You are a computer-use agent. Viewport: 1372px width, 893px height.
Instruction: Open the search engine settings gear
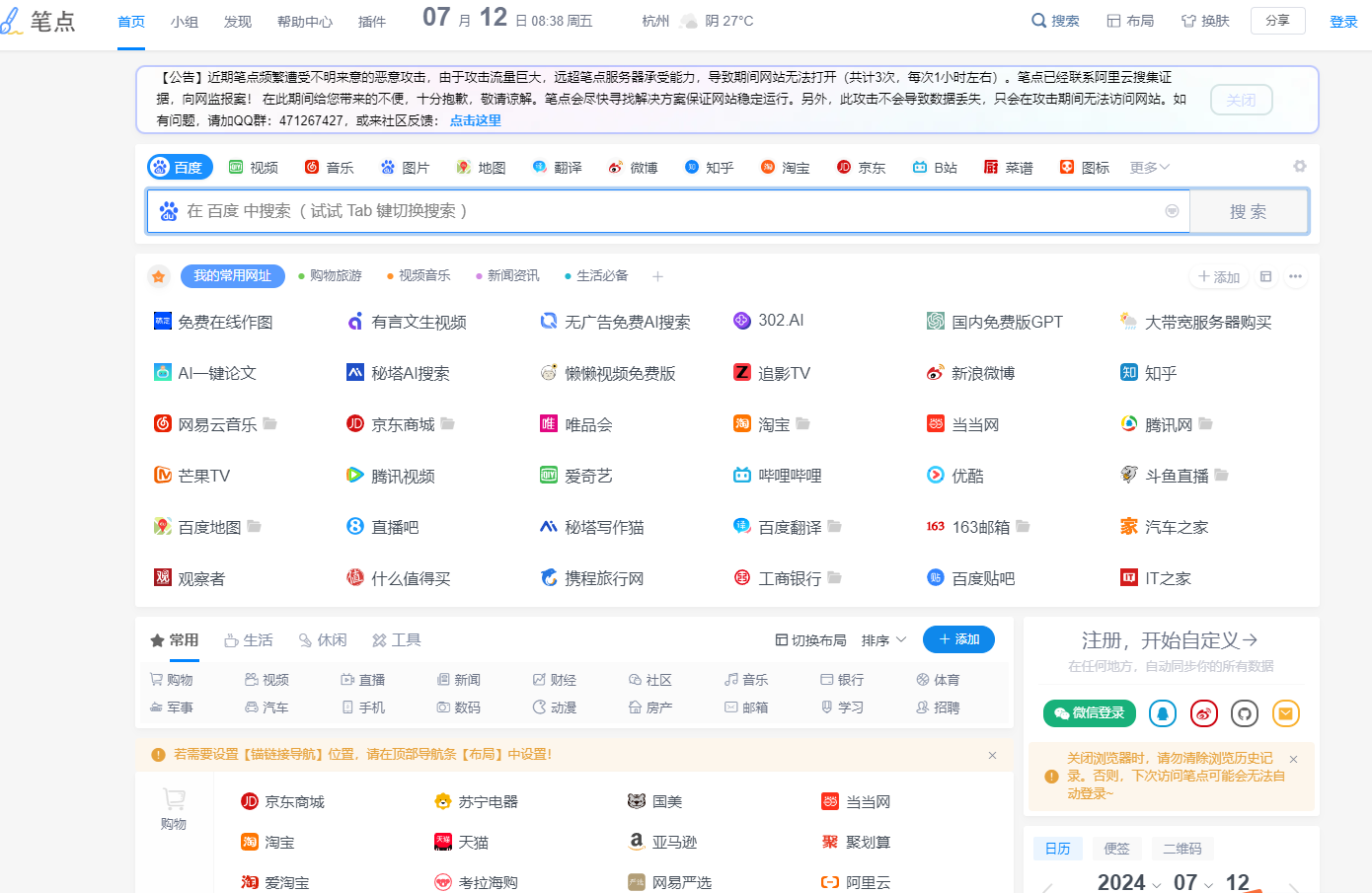pyautogui.click(x=1300, y=167)
